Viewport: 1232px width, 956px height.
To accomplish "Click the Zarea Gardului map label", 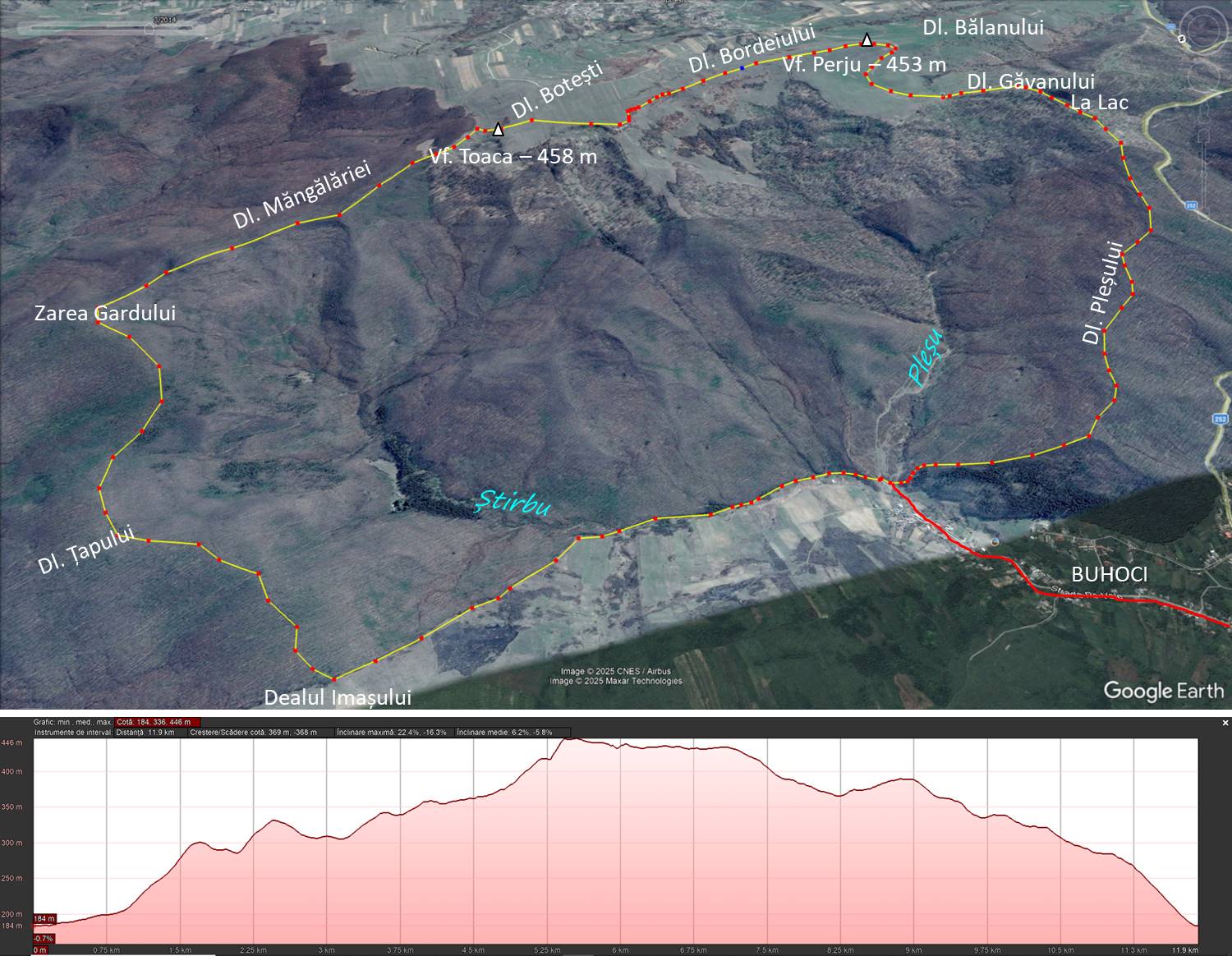I will pos(104,313).
